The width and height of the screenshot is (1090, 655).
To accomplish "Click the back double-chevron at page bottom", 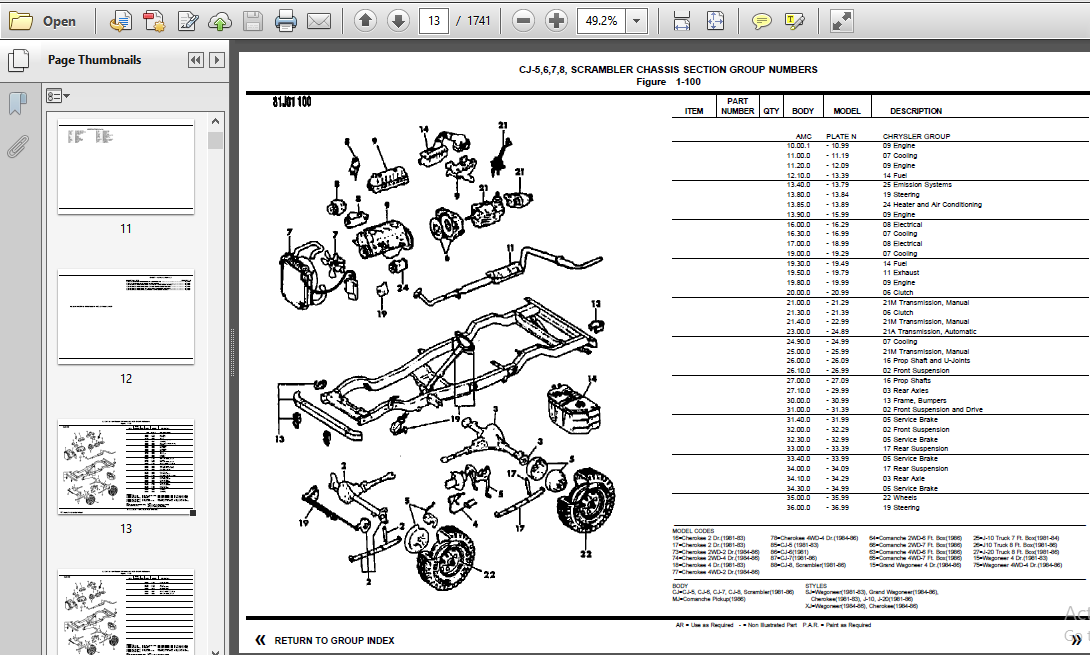I will (x=260, y=640).
